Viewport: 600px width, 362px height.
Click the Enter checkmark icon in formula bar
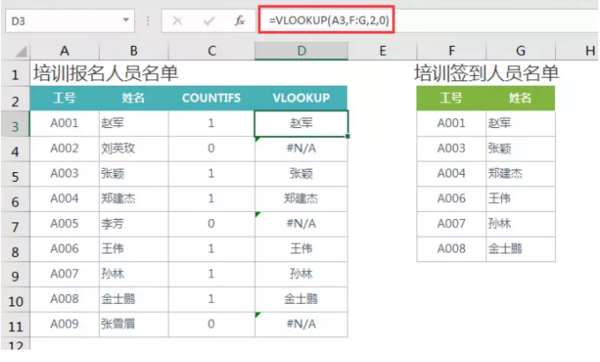point(209,20)
